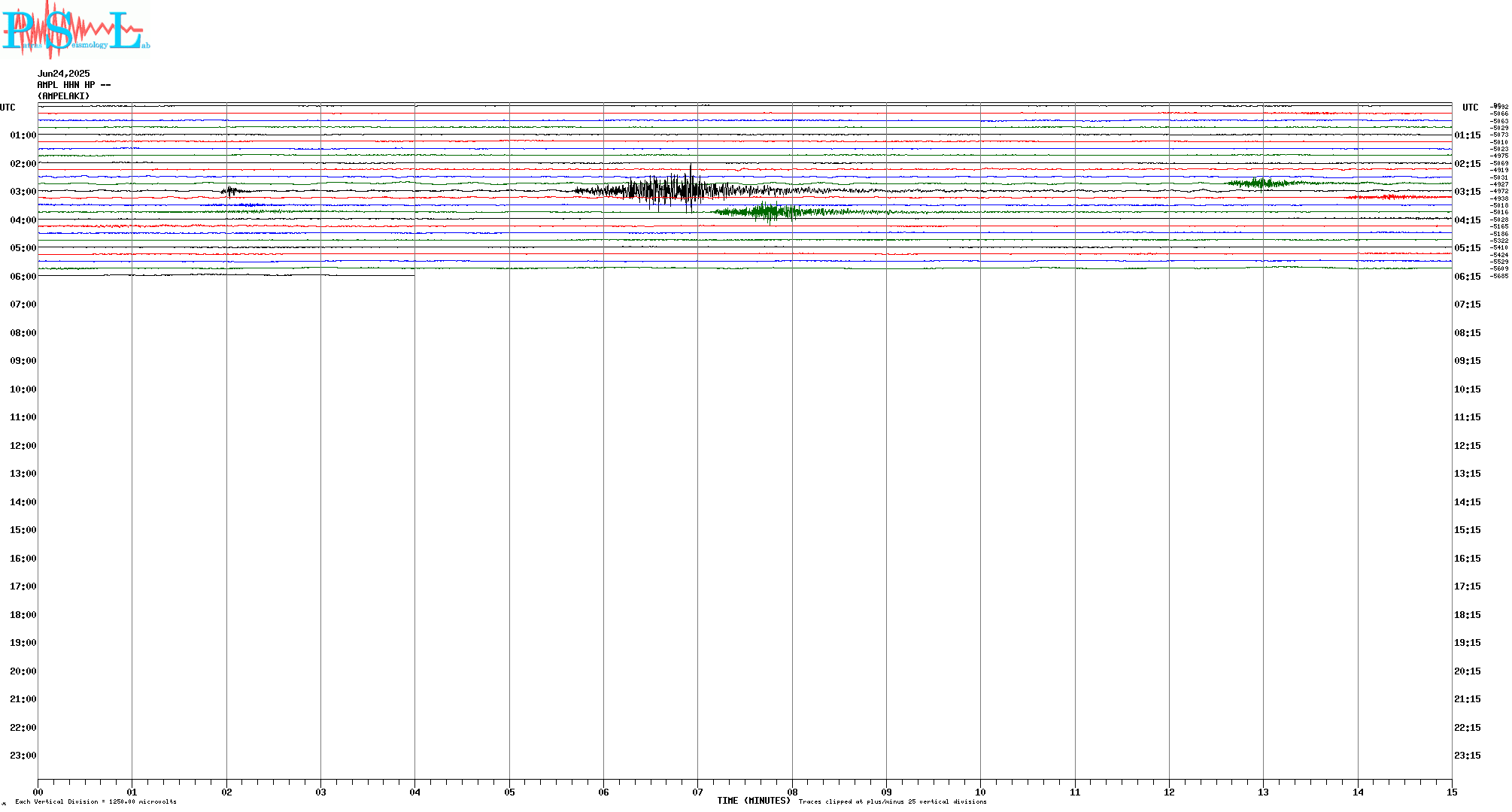The width and height of the screenshot is (1512, 812).
Task: Select the station text AMPL HHN HP --
Action: (x=74, y=85)
